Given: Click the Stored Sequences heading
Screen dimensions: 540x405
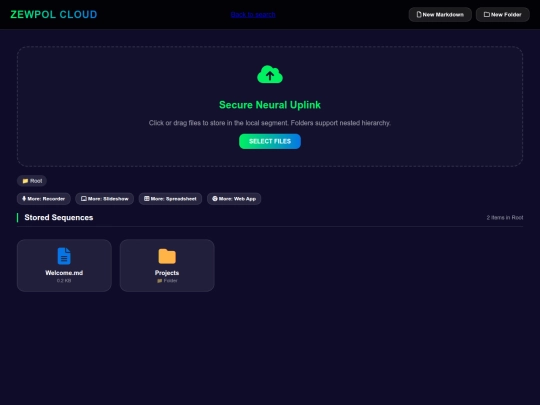Looking at the screenshot, I should pyautogui.click(x=59, y=217).
